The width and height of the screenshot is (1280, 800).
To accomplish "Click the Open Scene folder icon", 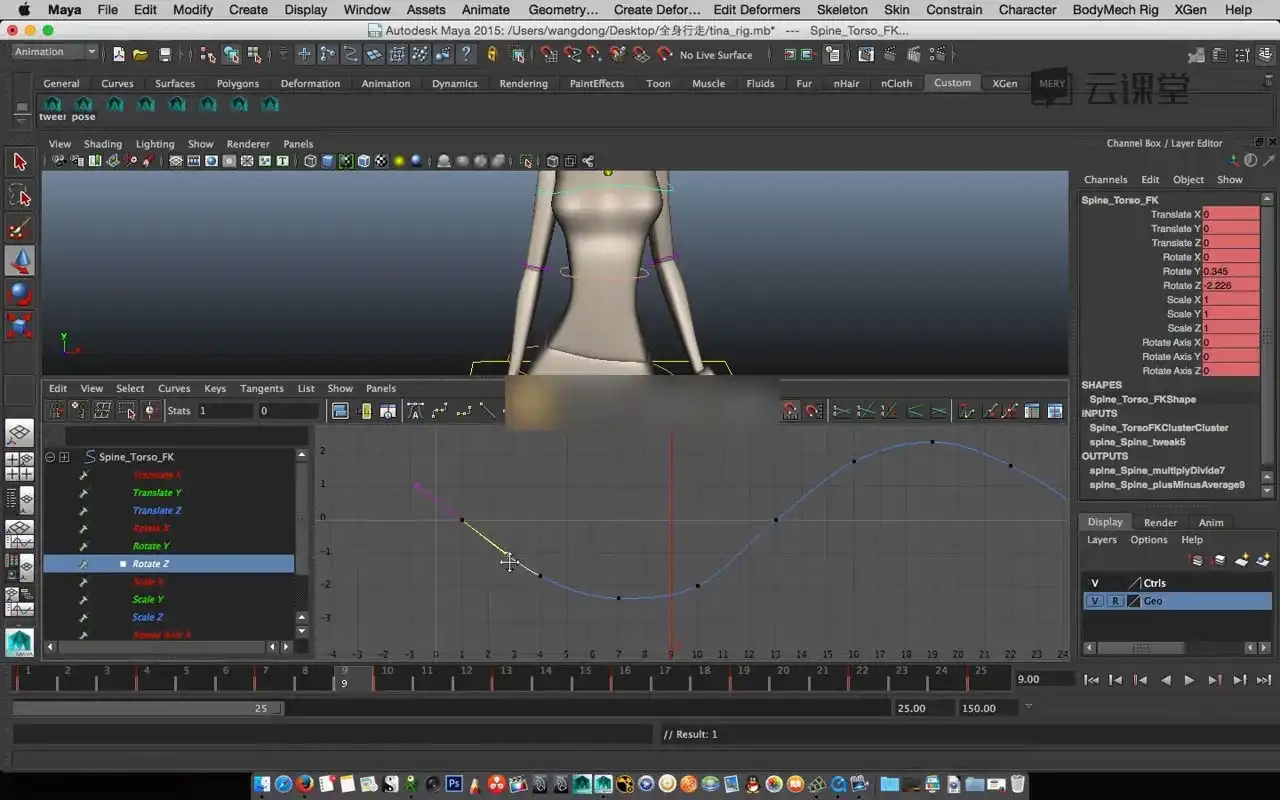I will click(141, 55).
